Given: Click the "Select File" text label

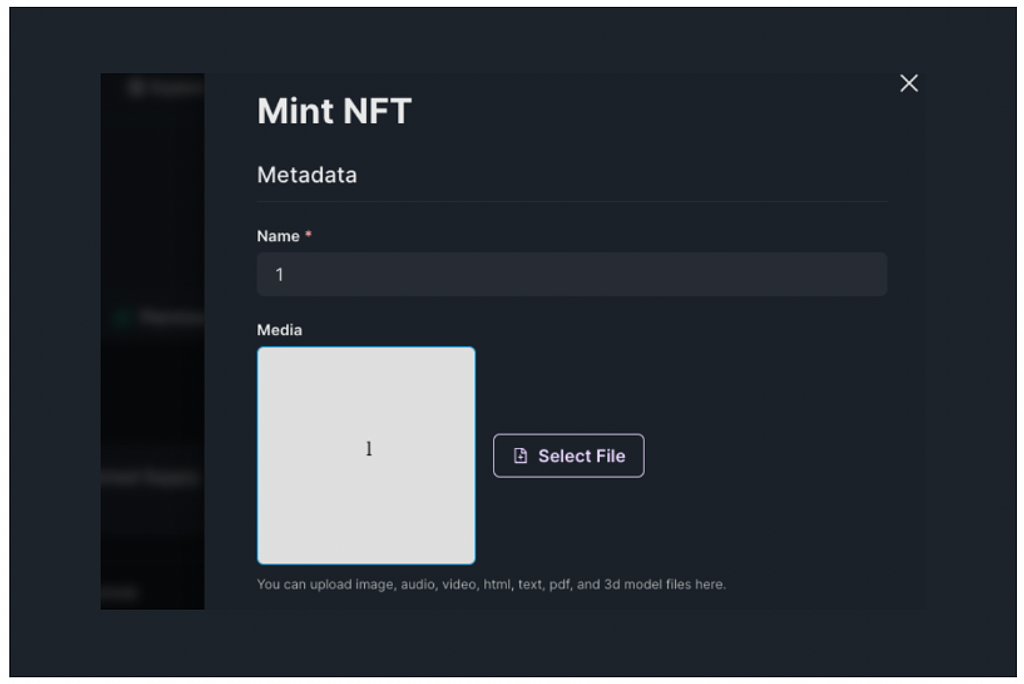Looking at the screenshot, I should tap(581, 456).
